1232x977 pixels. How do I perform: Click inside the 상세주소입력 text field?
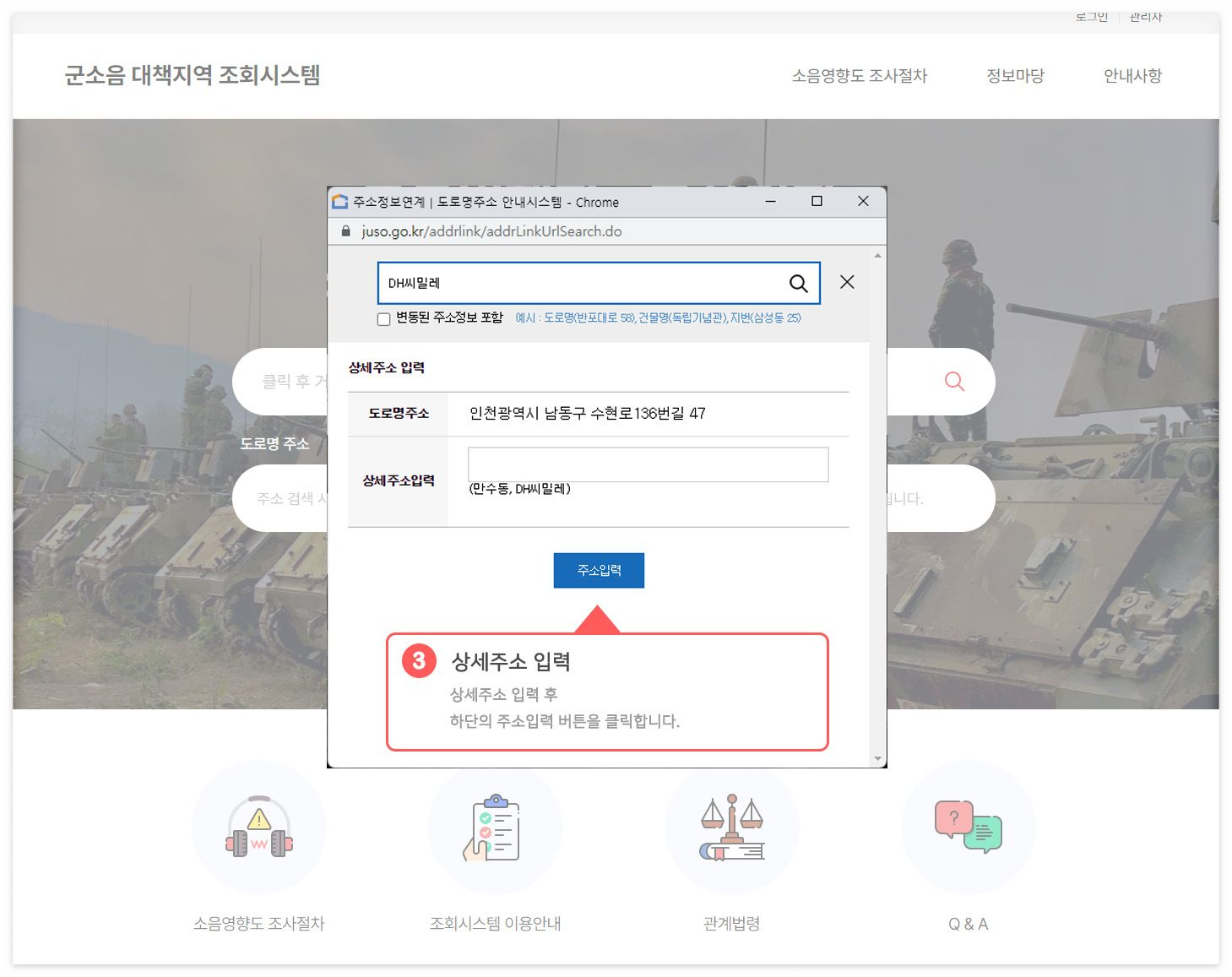tap(647, 464)
